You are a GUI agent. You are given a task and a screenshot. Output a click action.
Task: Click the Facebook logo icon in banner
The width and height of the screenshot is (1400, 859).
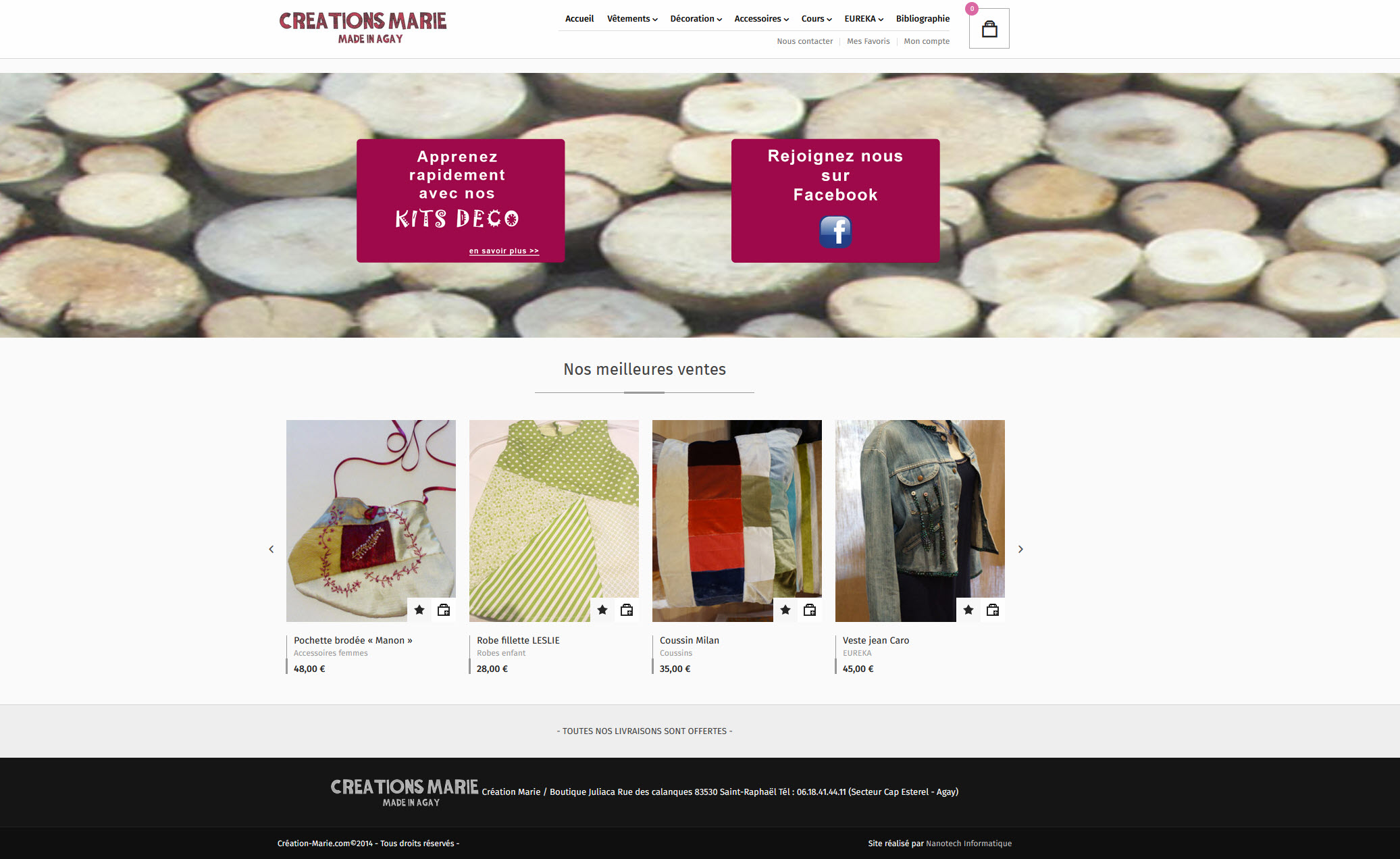(835, 232)
